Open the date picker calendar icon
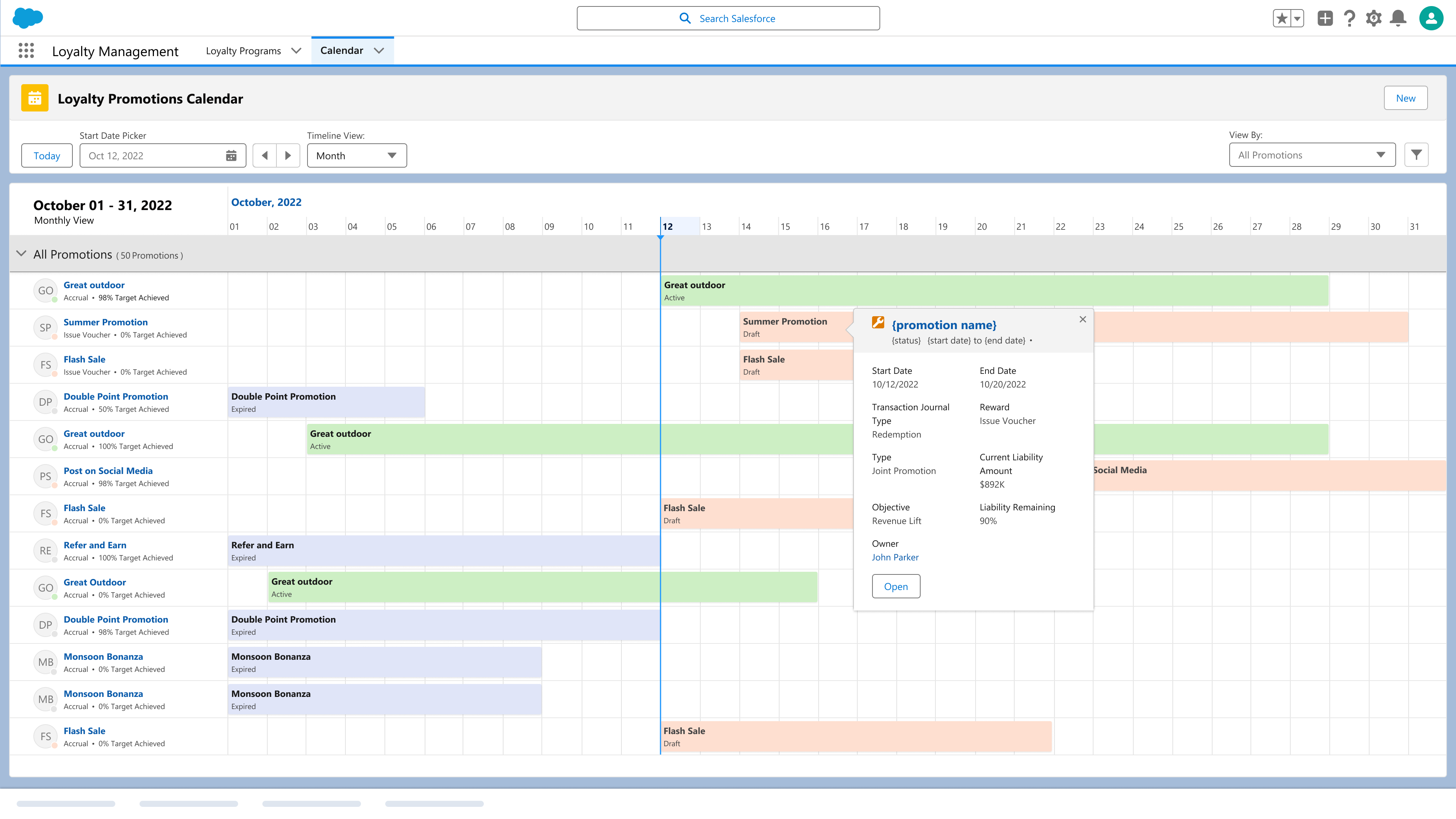Image resolution: width=1456 pixels, height=819 pixels. coord(231,155)
